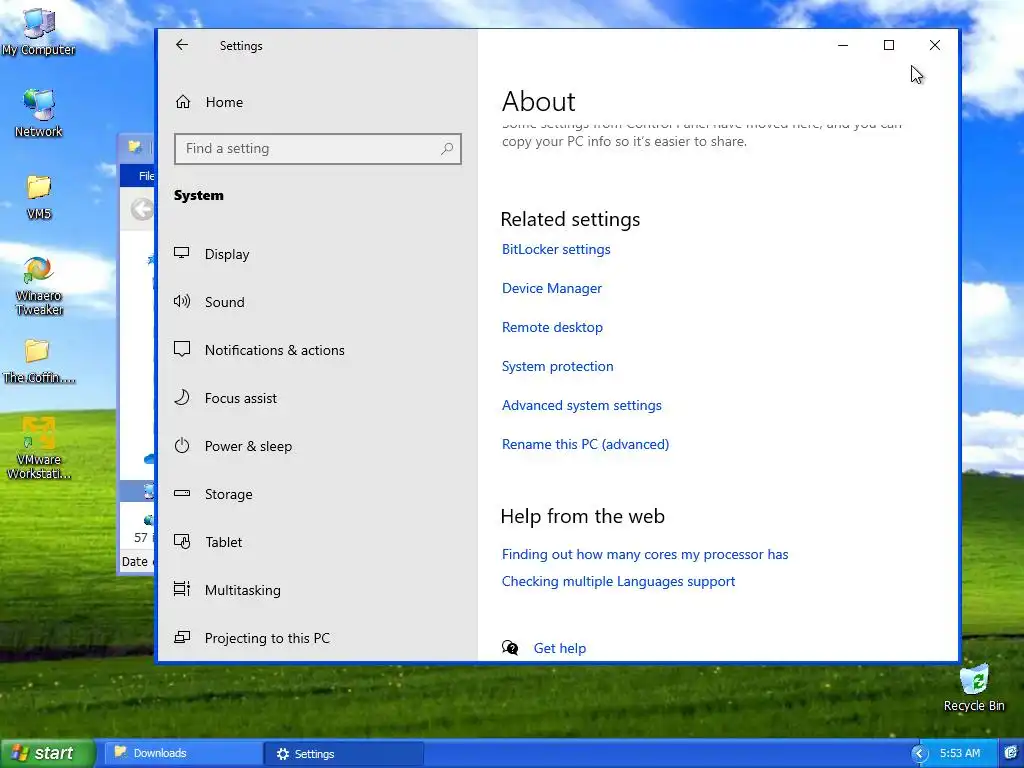Open Notifications & actions settings
The height and width of the screenshot is (768, 1024).
[259, 350]
